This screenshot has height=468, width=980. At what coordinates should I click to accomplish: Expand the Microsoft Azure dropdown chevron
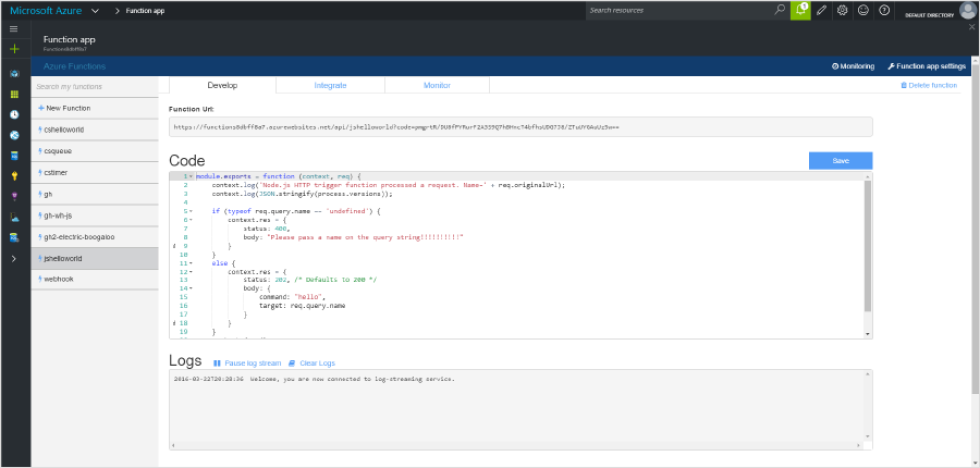[94, 10]
